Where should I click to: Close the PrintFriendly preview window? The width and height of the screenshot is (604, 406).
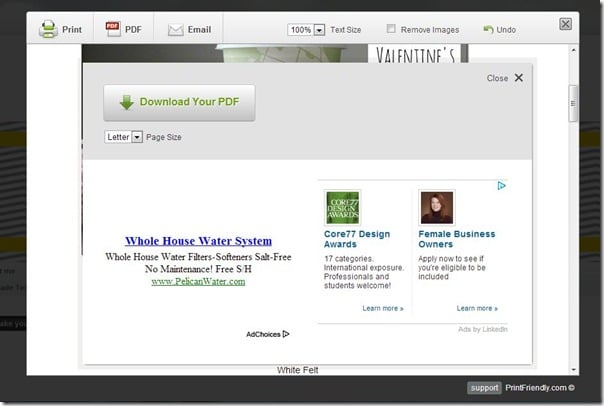(565, 24)
